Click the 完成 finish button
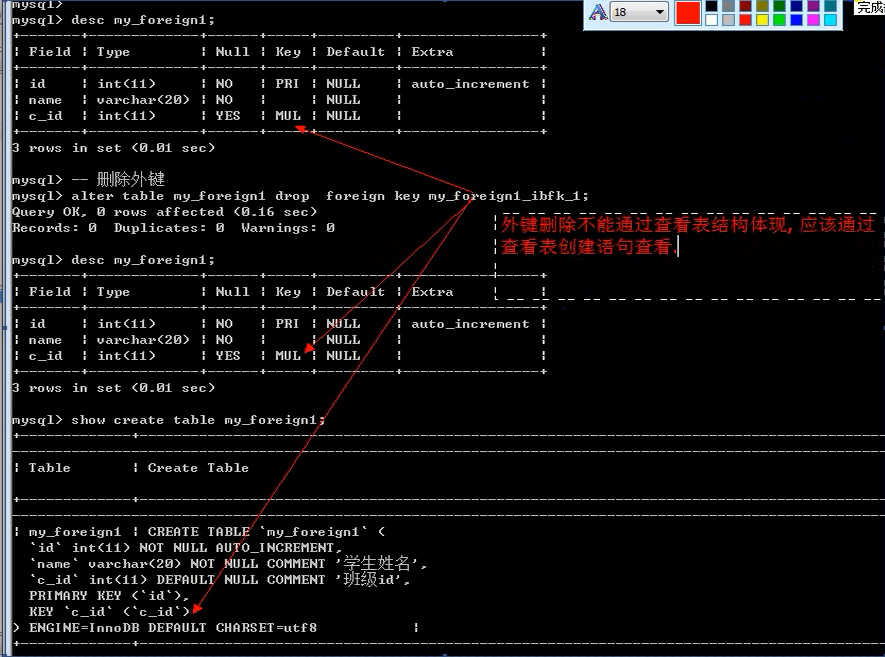This screenshot has height=657, width=885. tap(870, 7)
